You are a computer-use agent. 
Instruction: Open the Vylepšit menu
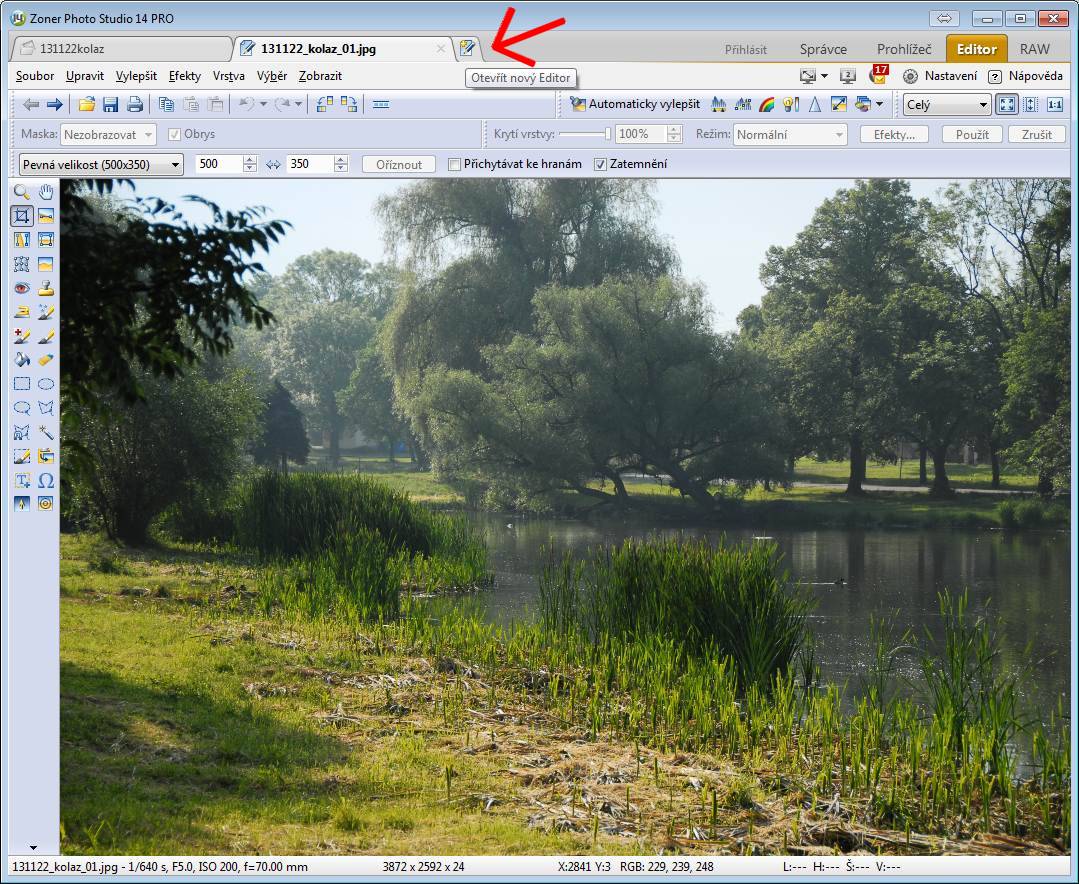(136, 76)
